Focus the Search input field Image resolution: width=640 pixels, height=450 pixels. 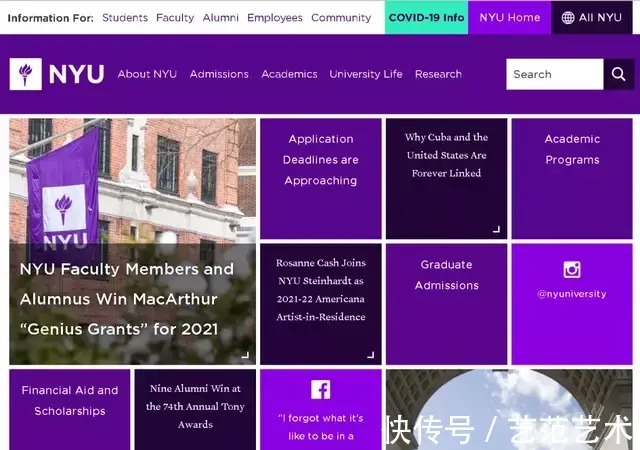point(555,74)
